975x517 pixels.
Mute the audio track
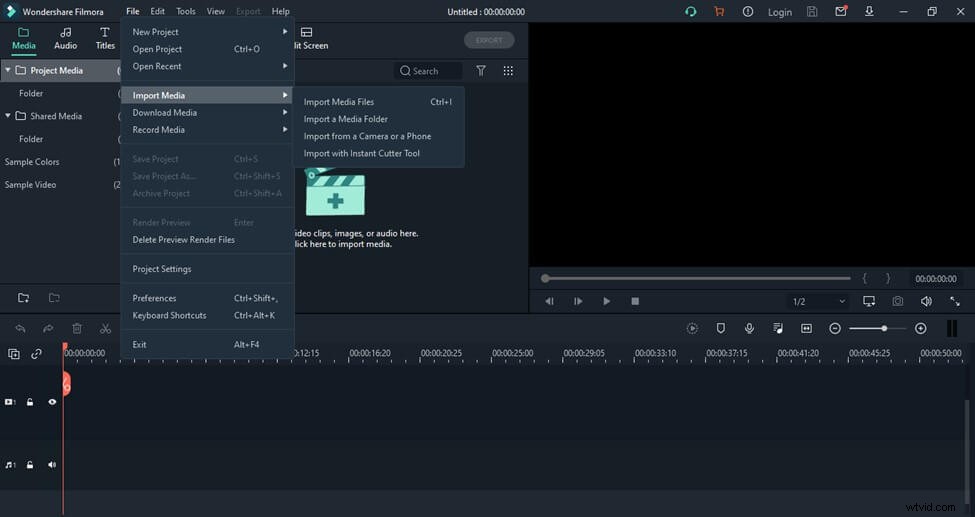52,465
